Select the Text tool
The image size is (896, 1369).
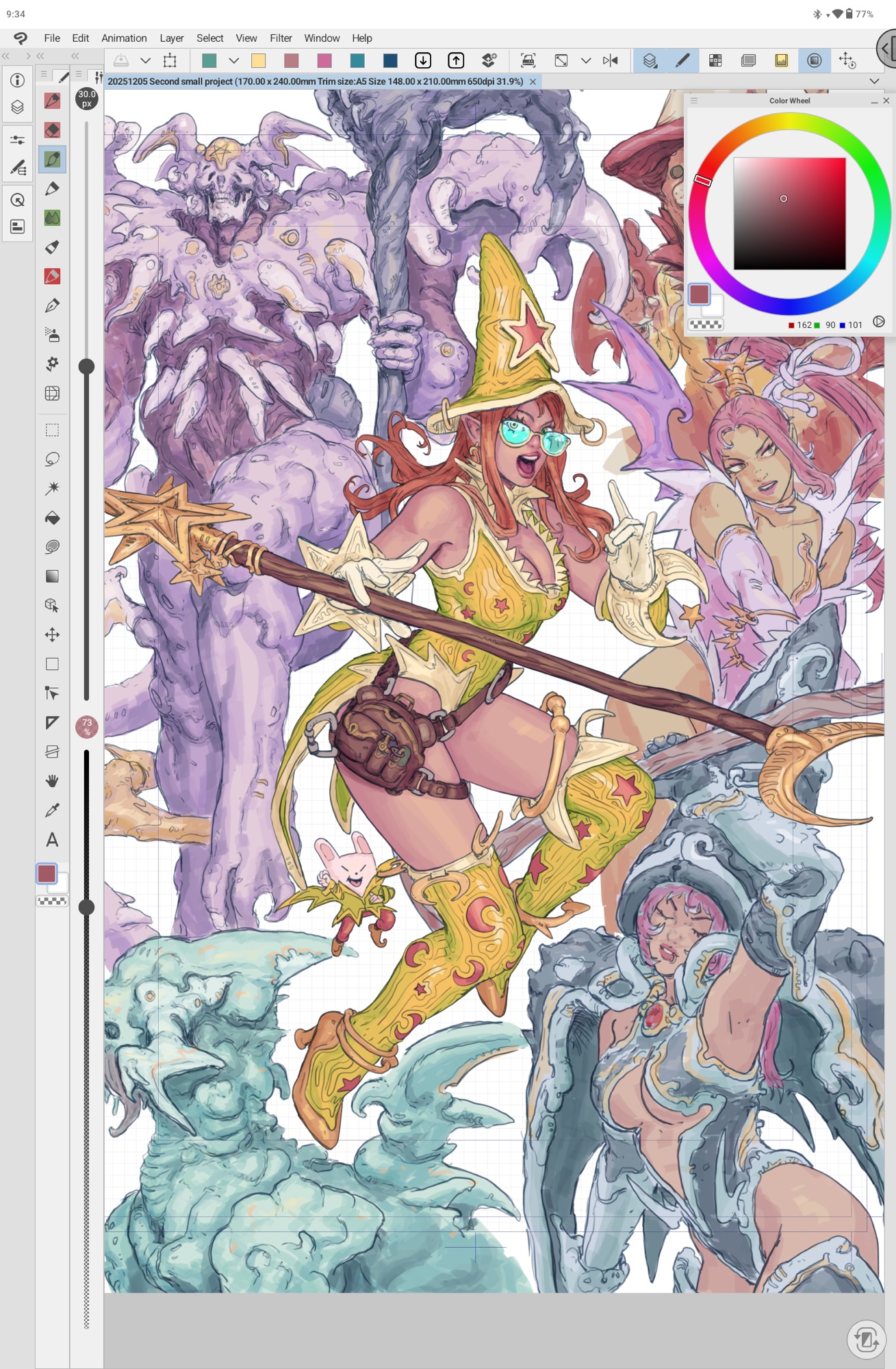[52, 840]
